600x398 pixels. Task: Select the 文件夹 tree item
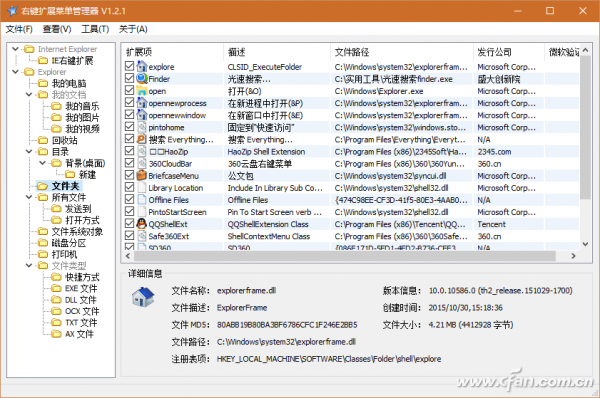click(x=65, y=186)
